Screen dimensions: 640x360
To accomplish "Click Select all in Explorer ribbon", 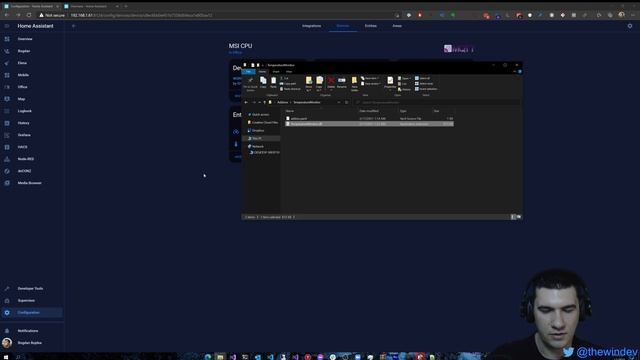I will click(422, 78).
